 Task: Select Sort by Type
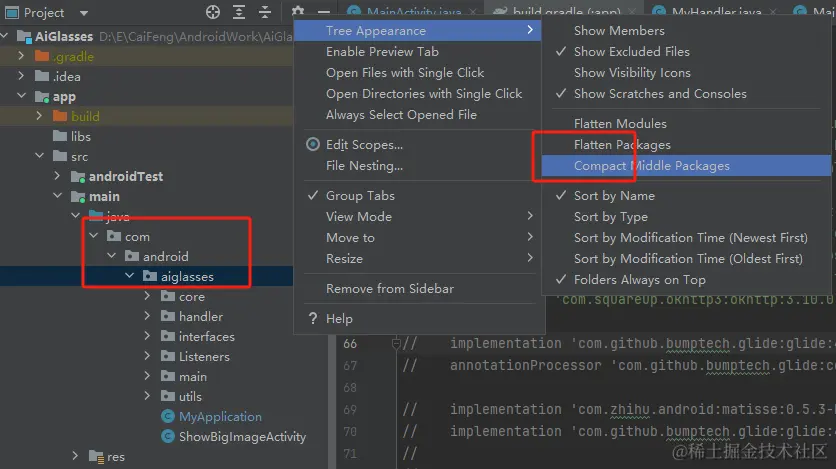click(x=610, y=217)
